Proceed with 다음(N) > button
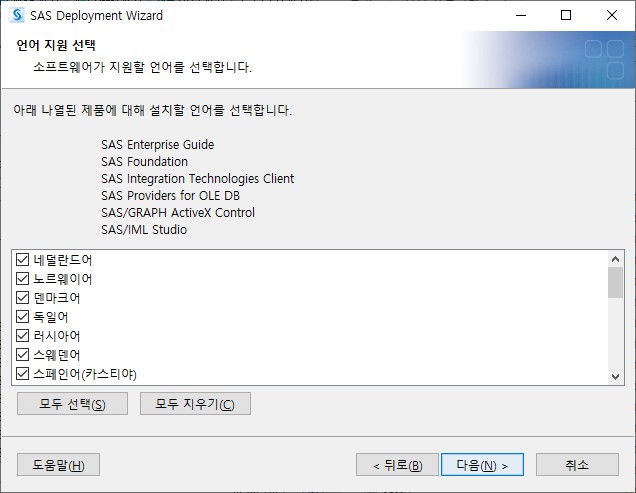Viewport: 636px width, 493px height. coord(482,465)
